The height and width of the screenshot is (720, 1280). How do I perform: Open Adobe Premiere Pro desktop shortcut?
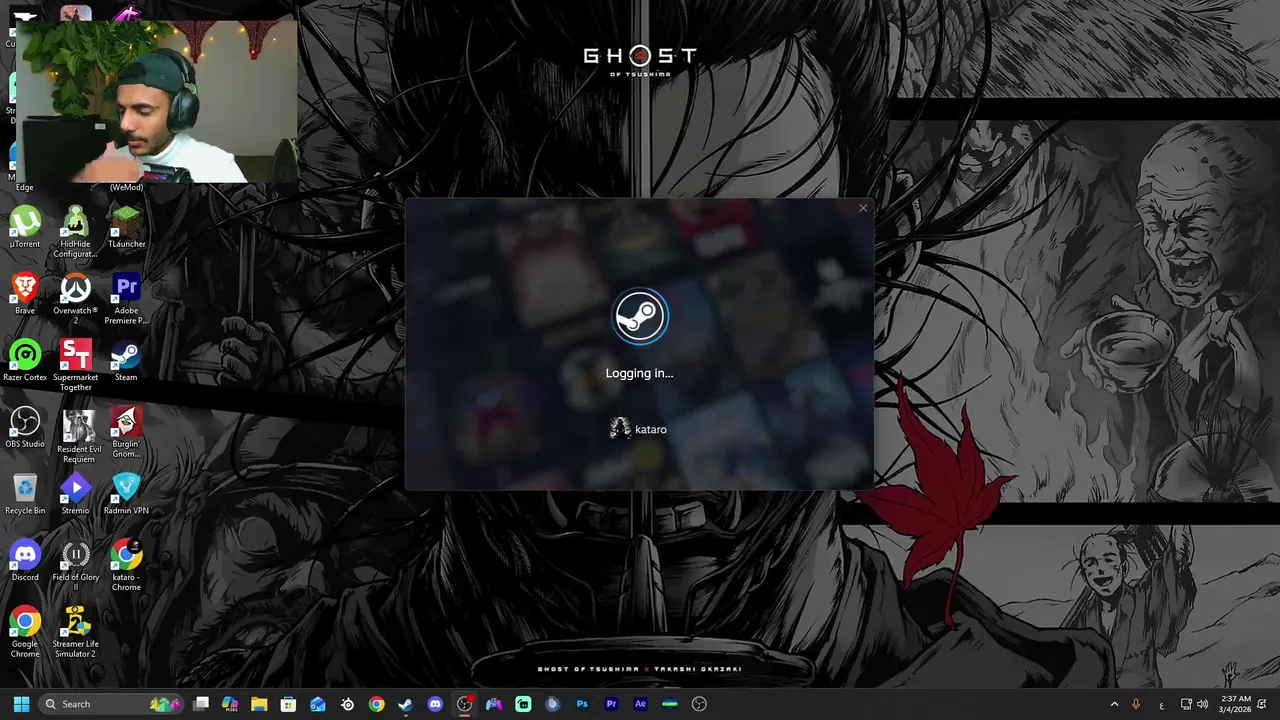point(126,299)
